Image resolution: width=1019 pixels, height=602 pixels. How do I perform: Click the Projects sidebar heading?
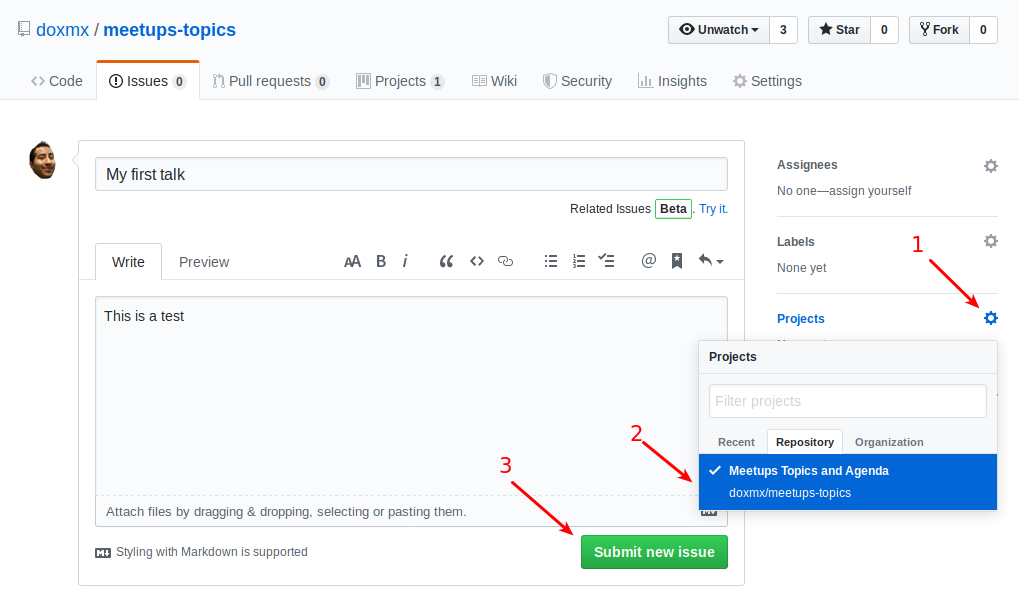(x=801, y=319)
